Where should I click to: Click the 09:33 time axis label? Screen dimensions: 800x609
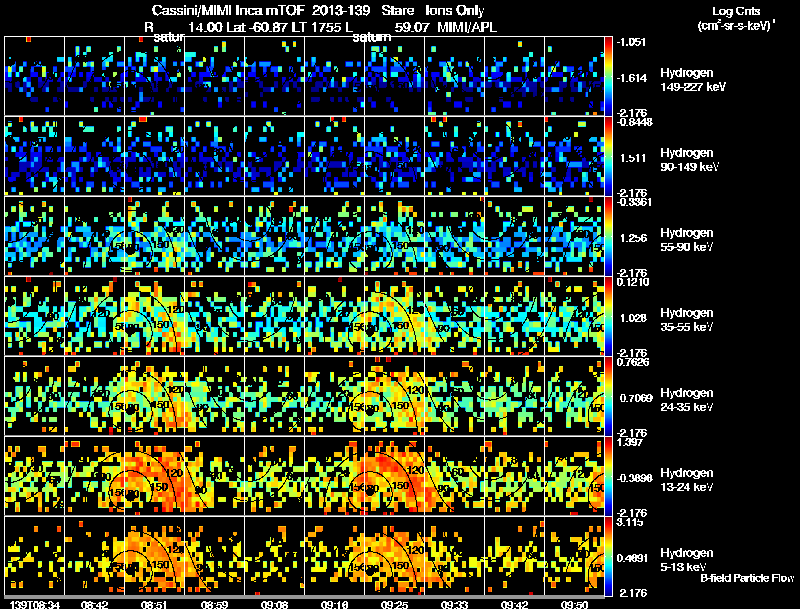[x=454, y=604]
